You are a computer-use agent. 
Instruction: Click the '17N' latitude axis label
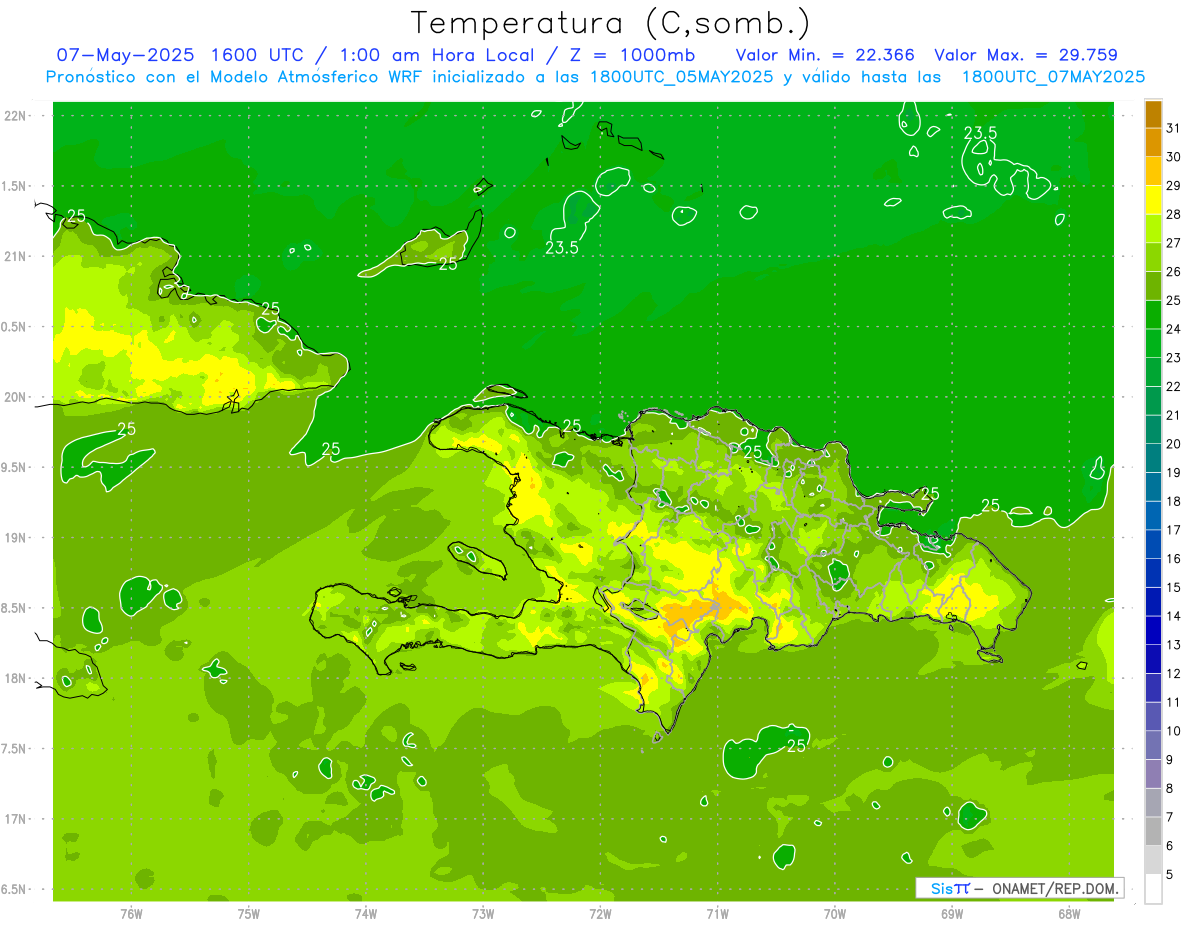(15, 819)
